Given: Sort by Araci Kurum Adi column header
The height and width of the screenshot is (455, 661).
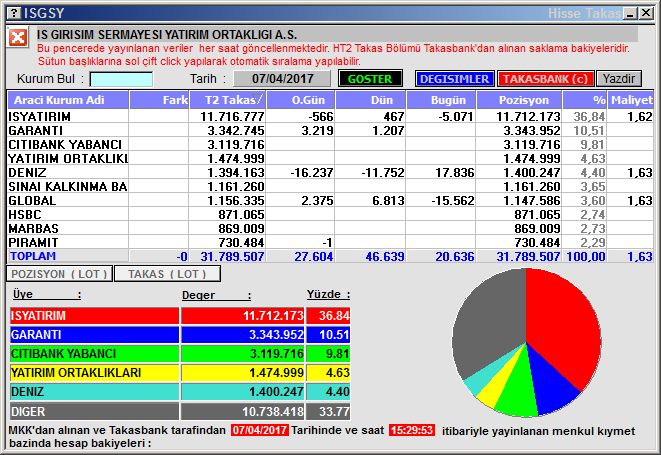Looking at the screenshot, I should pos(68,100).
